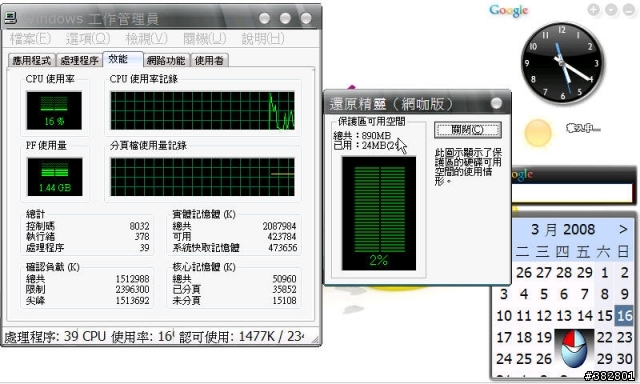Image resolution: width=640 pixels, height=384 pixels.
Task: Switch to the 處理程序 tab
Action: point(79,60)
